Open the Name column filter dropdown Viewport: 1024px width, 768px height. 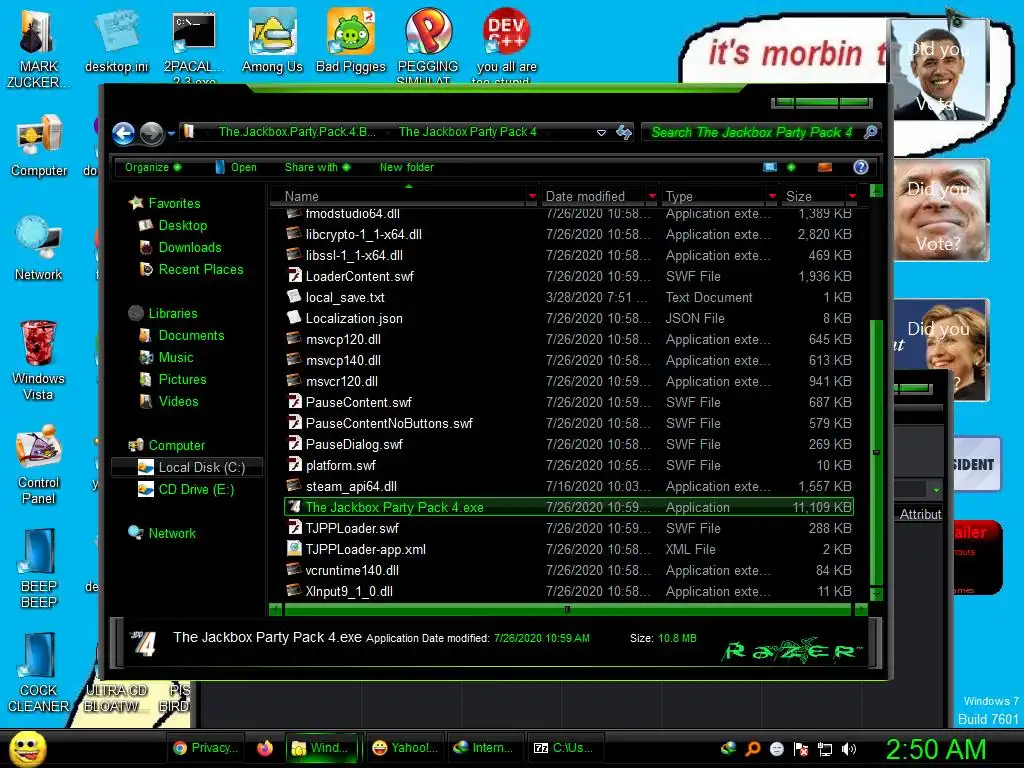[532, 196]
